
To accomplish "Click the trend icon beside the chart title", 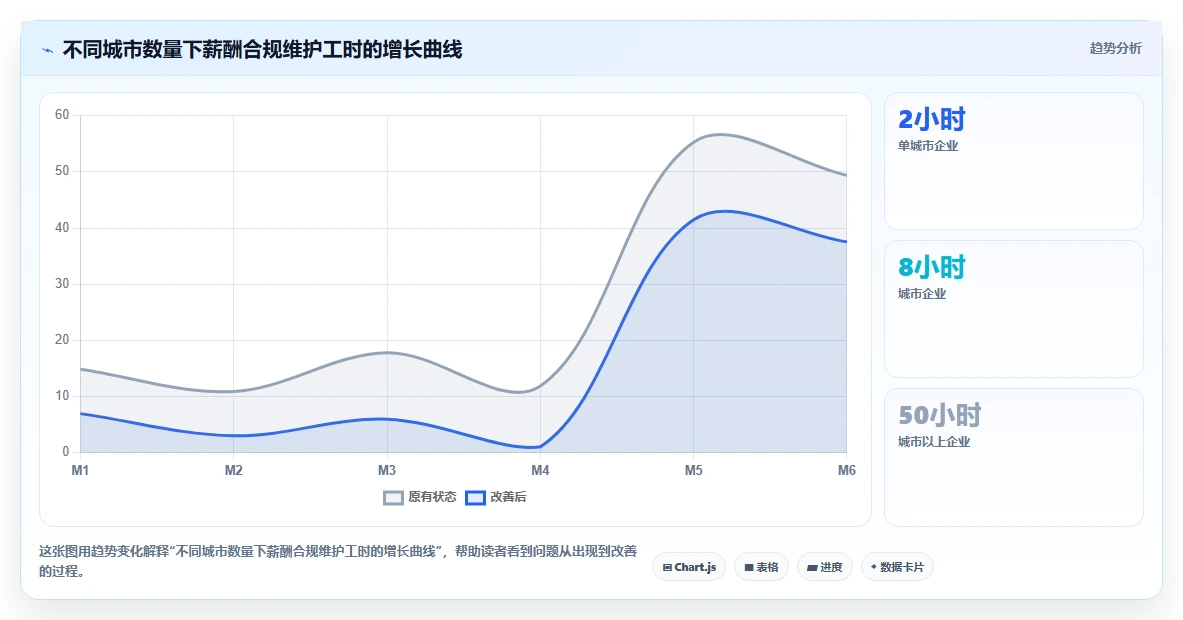I will click(x=48, y=51).
